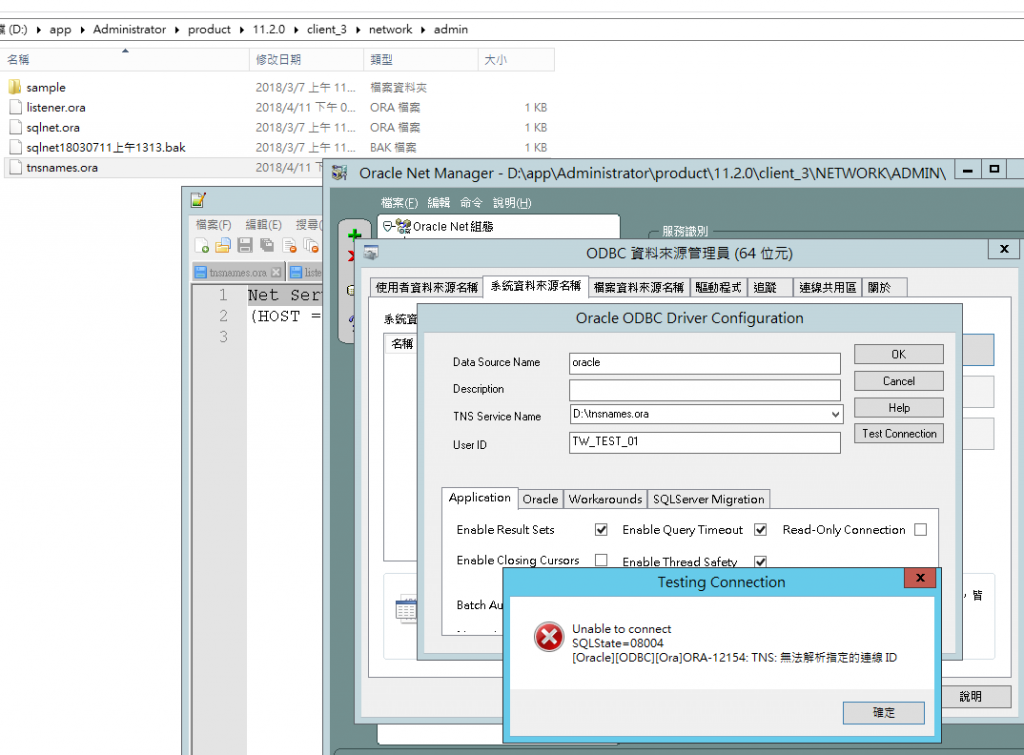Viewport: 1024px width, 755px height.
Task: Click the calendar-like icon in ODBC dialog
Action: [406, 609]
